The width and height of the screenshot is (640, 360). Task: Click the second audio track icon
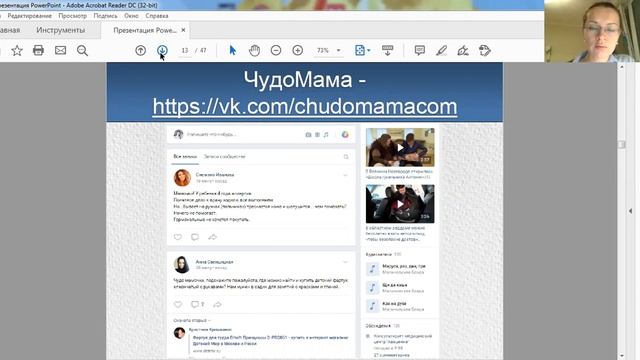point(372,288)
